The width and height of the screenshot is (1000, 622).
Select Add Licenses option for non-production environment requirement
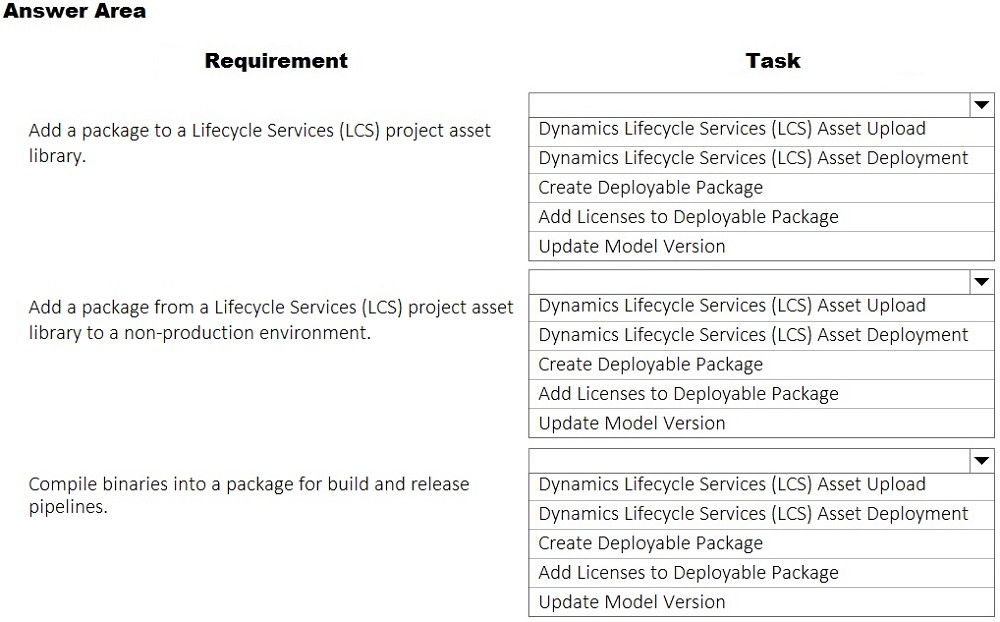click(688, 394)
